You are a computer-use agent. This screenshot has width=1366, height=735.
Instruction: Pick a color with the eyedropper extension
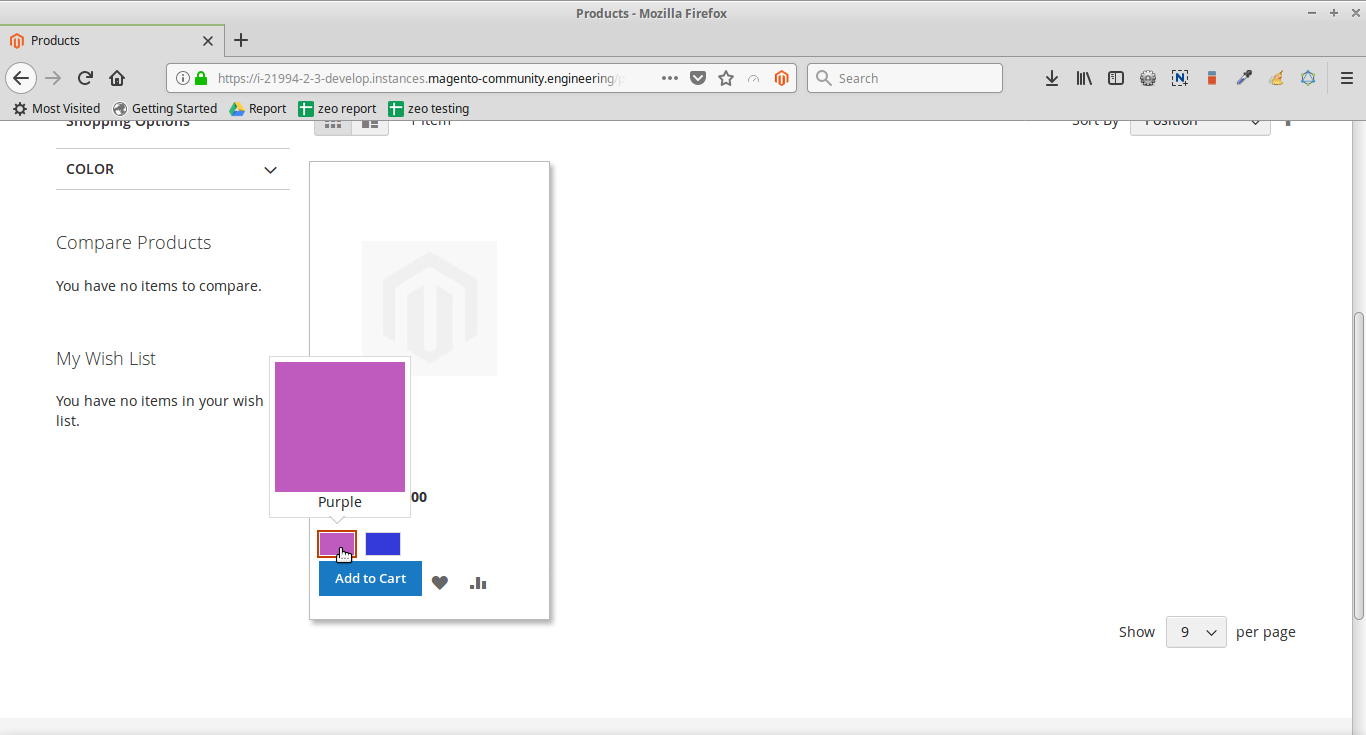pyautogui.click(x=1244, y=77)
